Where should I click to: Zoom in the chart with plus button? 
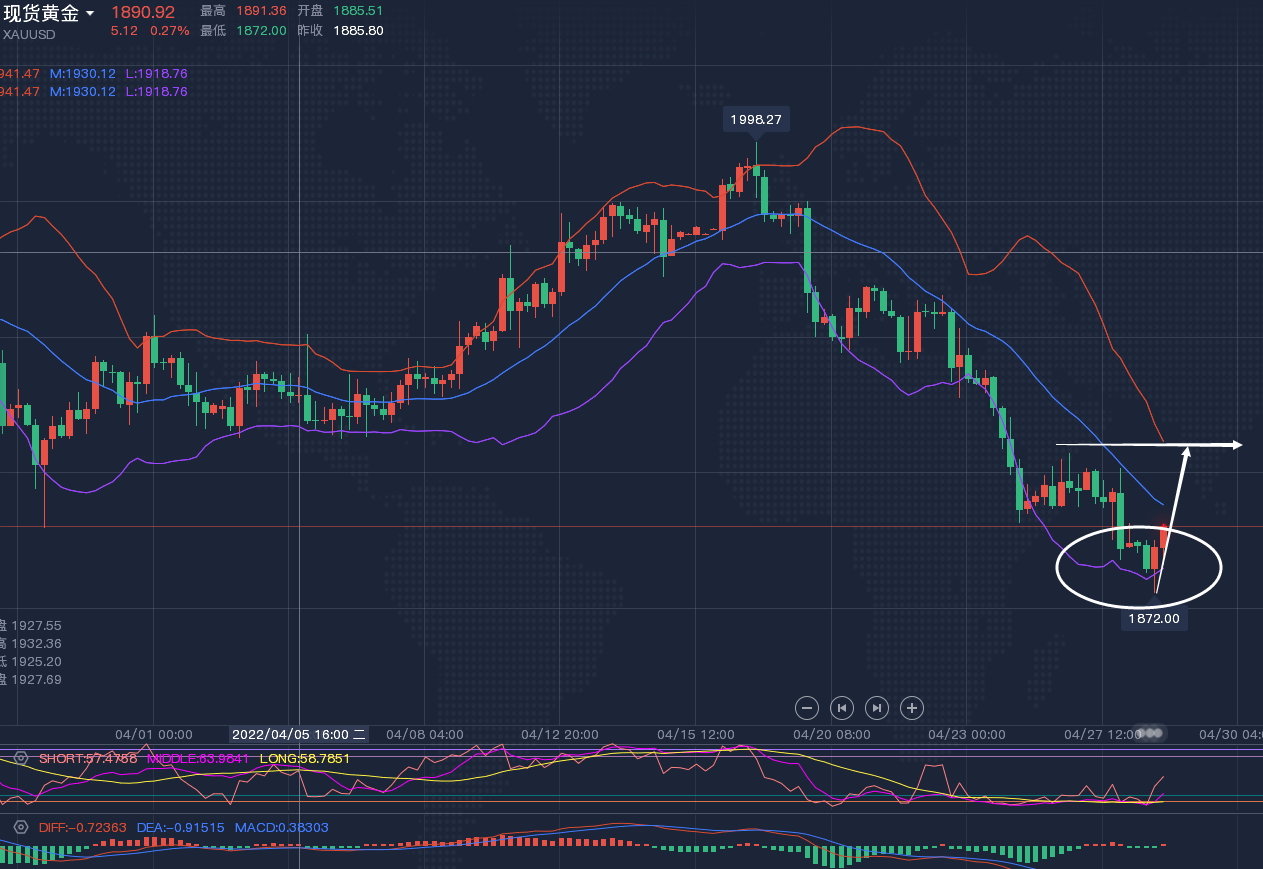coord(911,708)
